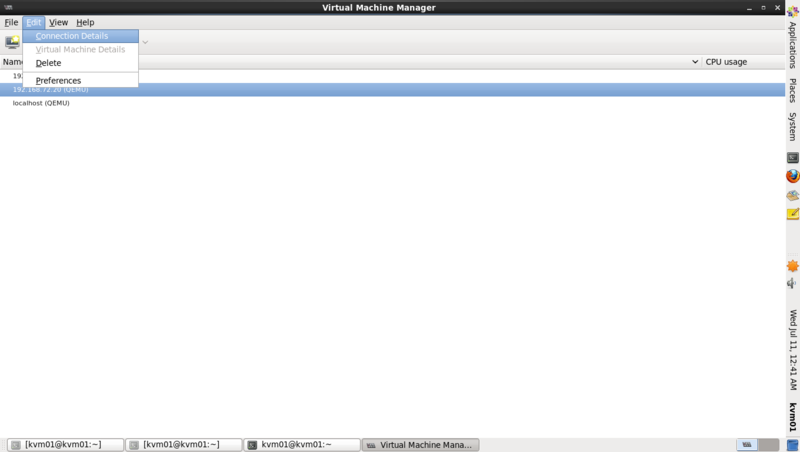Click the mail application icon in panel
The height and width of the screenshot is (452, 800).
(x=792, y=195)
